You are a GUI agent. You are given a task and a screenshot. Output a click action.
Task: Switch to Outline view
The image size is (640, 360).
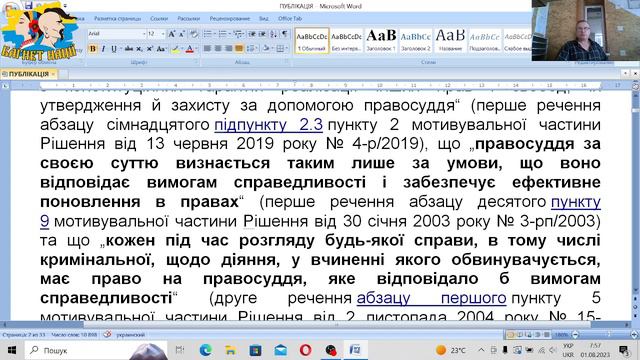pyautogui.click(x=538, y=335)
